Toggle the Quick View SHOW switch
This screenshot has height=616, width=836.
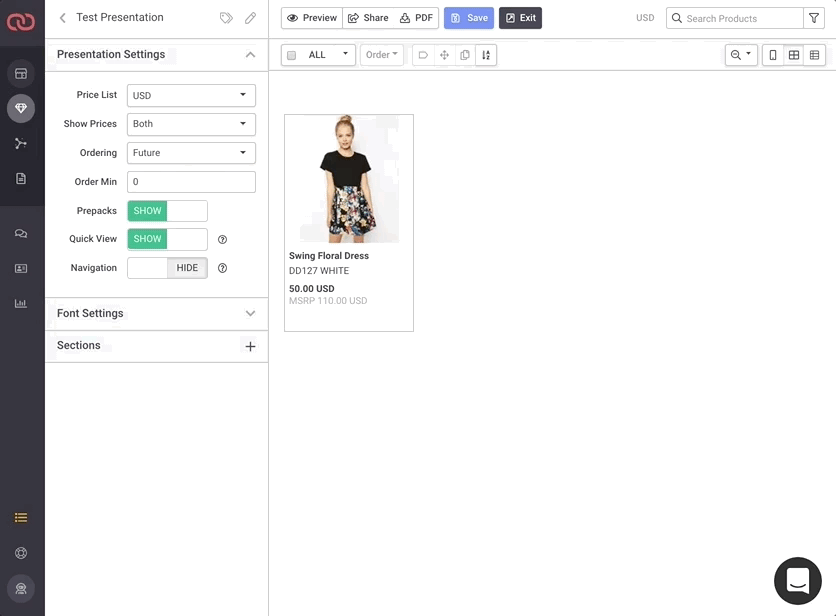(x=167, y=239)
